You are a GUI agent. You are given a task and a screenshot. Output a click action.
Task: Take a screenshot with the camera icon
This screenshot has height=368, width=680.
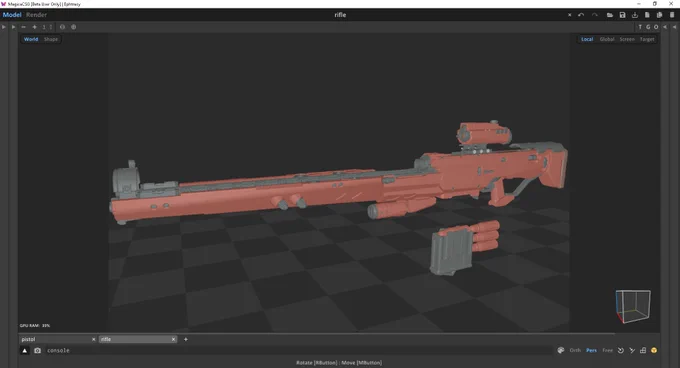pyautogui.click(x=37, y=351)
